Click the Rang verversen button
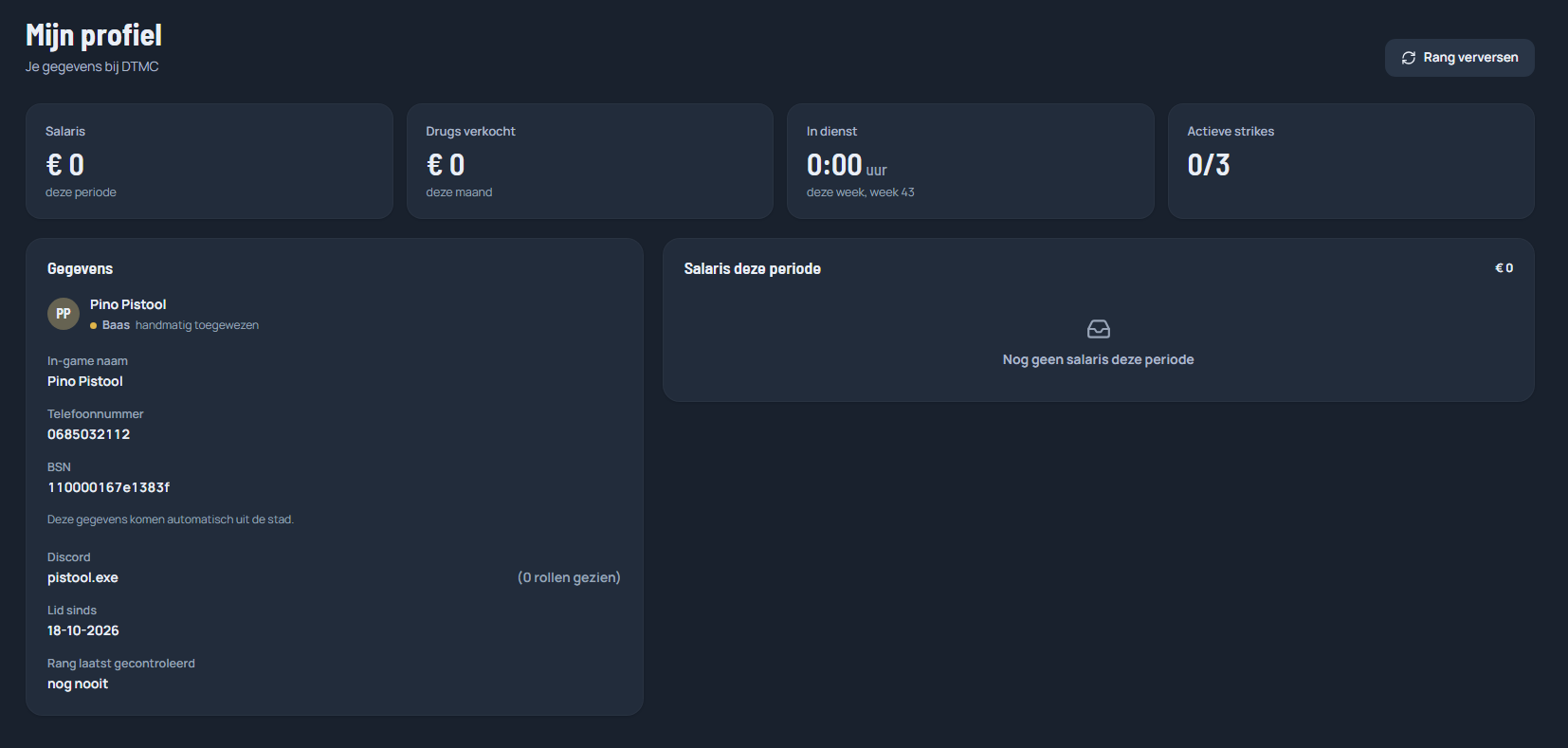Image resolution: width=1568 pixels, height=748 pixels. pos(1459,58)
